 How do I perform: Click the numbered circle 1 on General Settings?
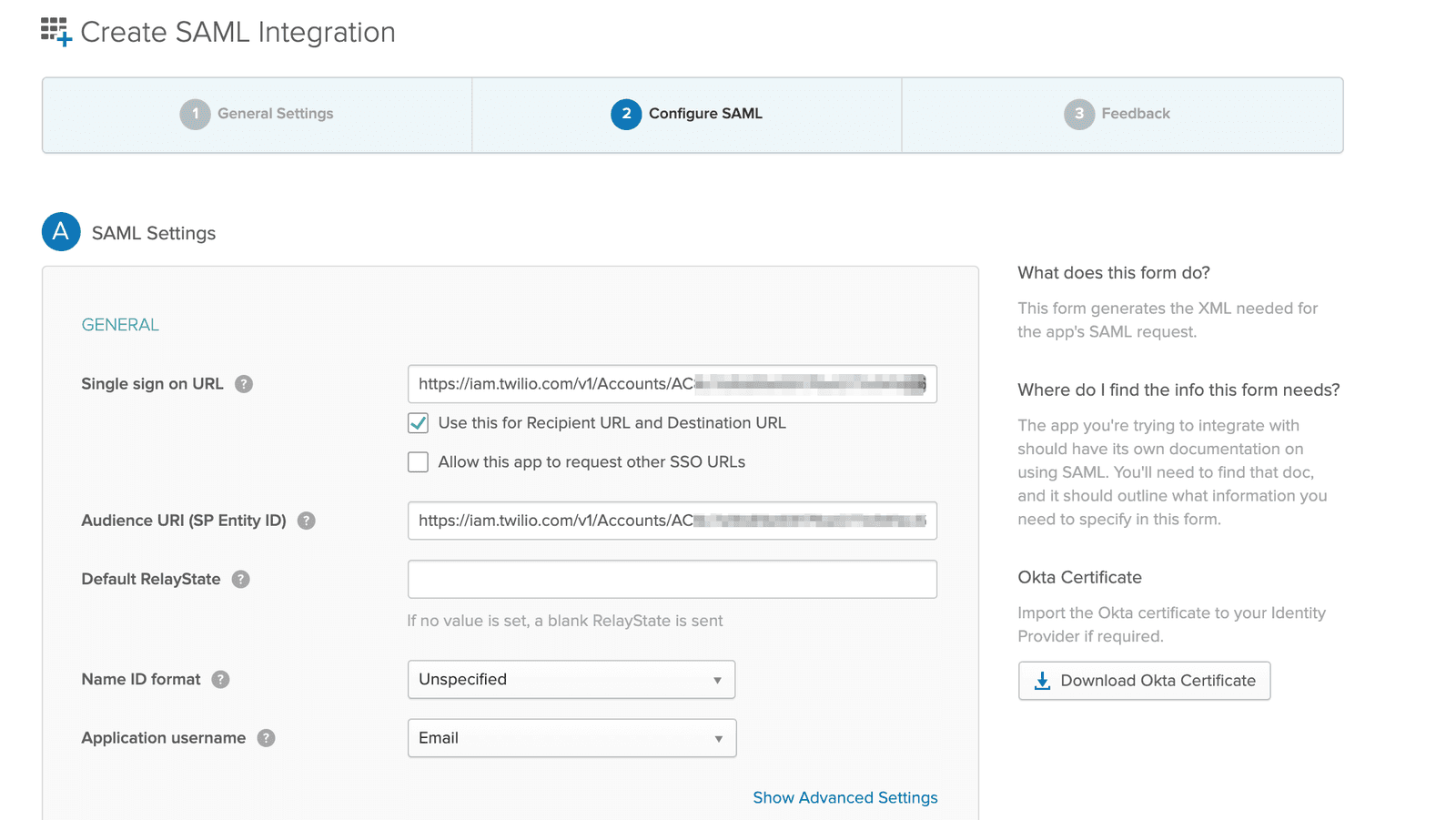pos(196,114)
